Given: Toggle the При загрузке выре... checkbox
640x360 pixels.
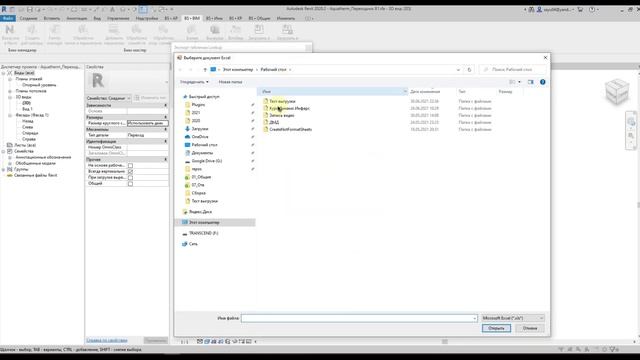Looking at the screenshot, I should point(130,178).
